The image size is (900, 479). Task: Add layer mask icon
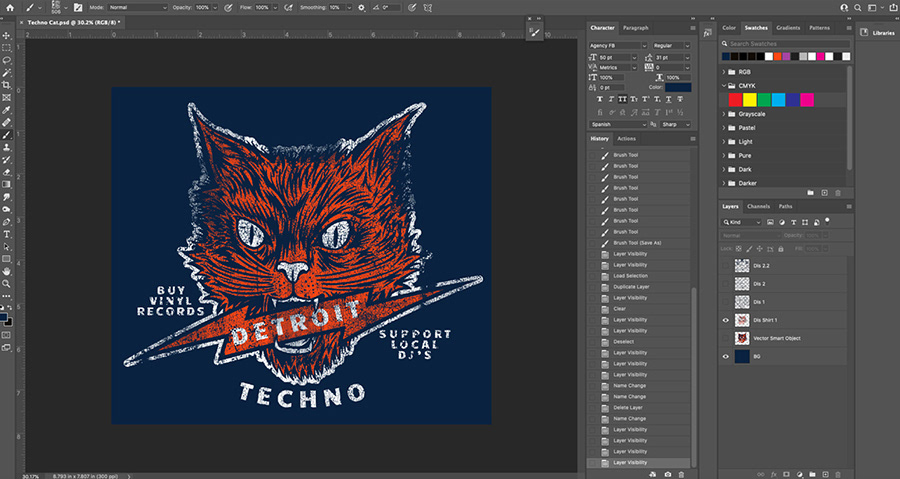[x=786, y=474]
